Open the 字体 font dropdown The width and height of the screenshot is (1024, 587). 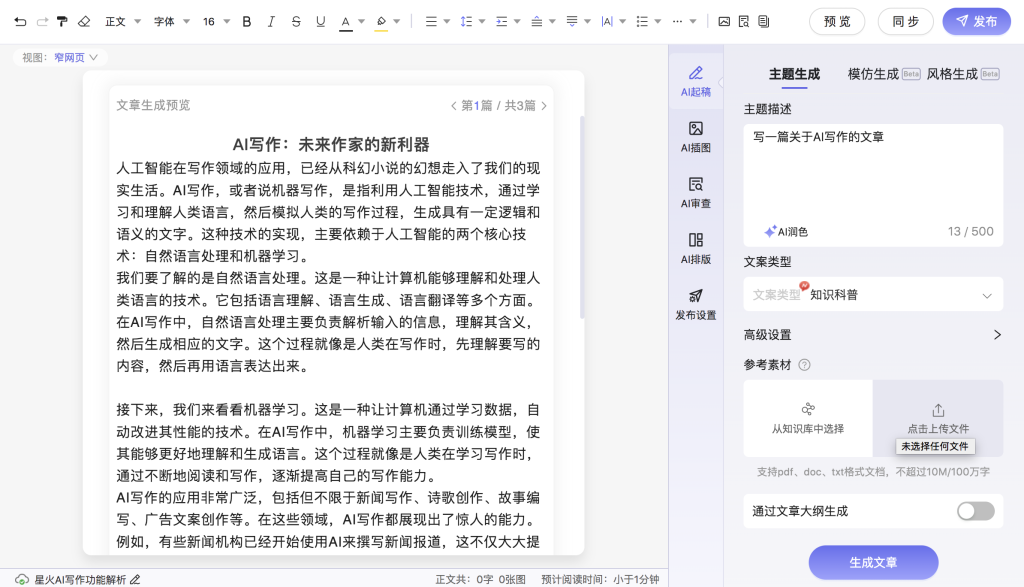click(x=172, y=22)
